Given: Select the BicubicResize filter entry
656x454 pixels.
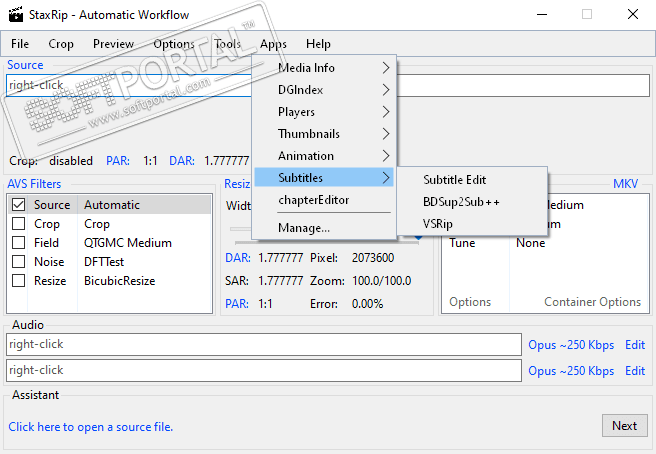Looking at the screenshot, I should pyautogui.click(x=120, y=281).
